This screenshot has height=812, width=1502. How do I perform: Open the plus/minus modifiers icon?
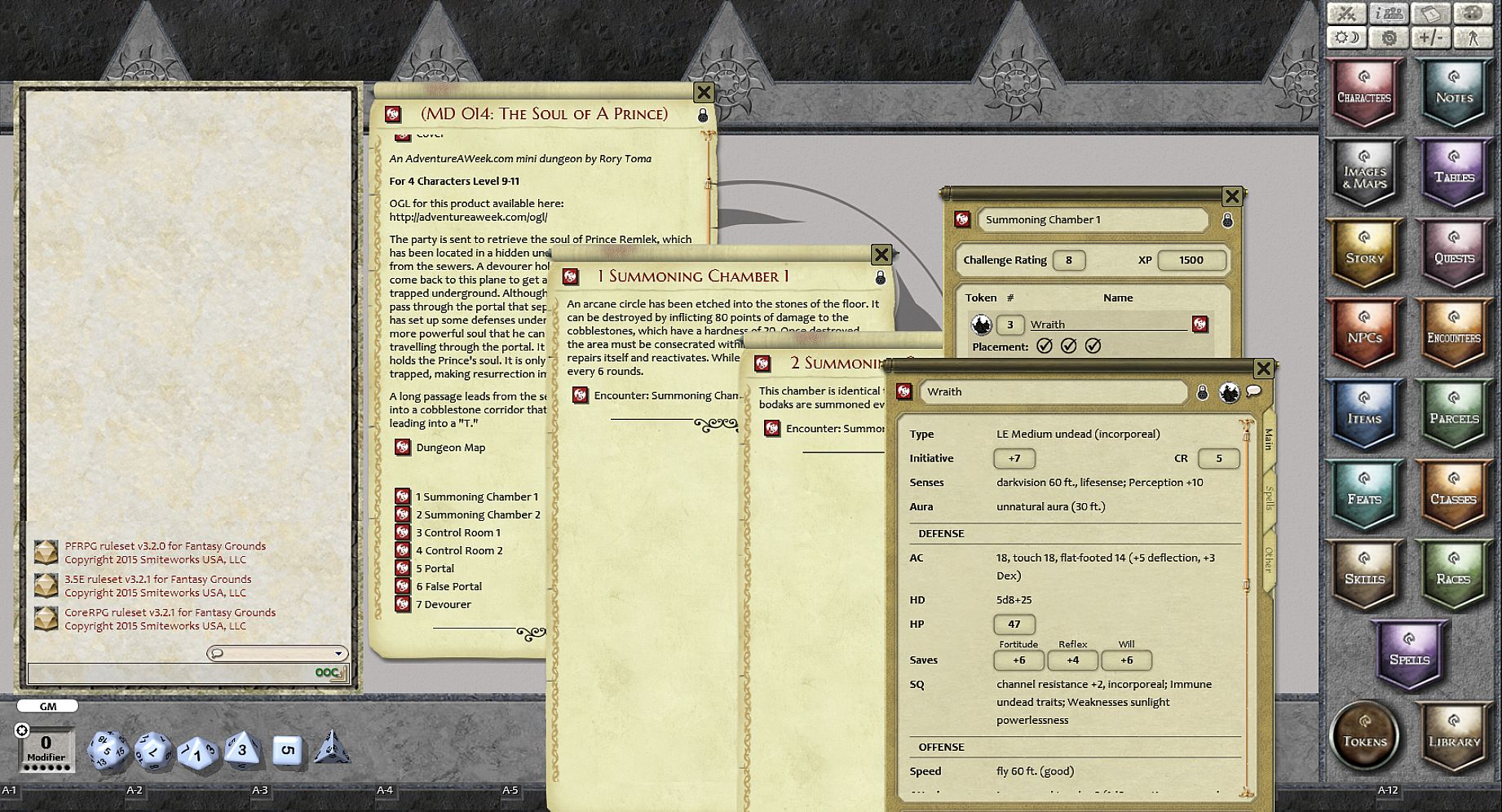pyautogui.click(x=1431, y=38)
